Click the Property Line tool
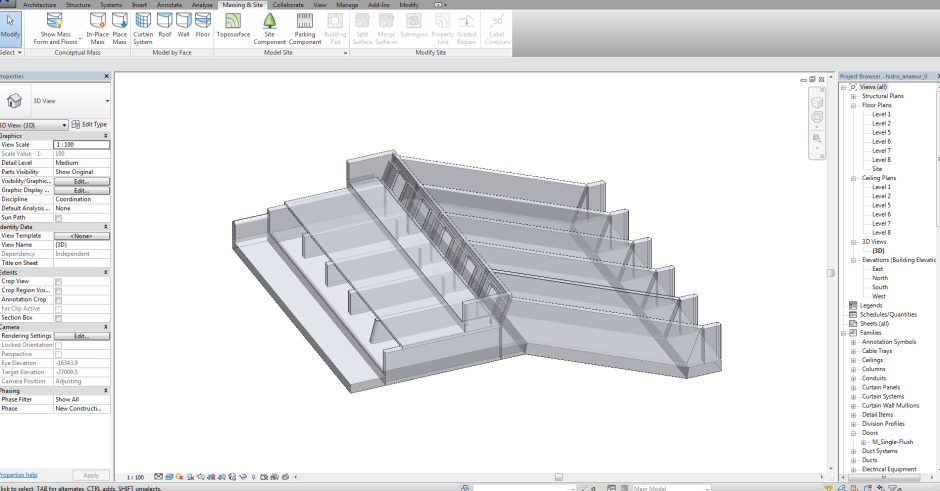Viewport: 940px width, 491px height. click(442, 28)
